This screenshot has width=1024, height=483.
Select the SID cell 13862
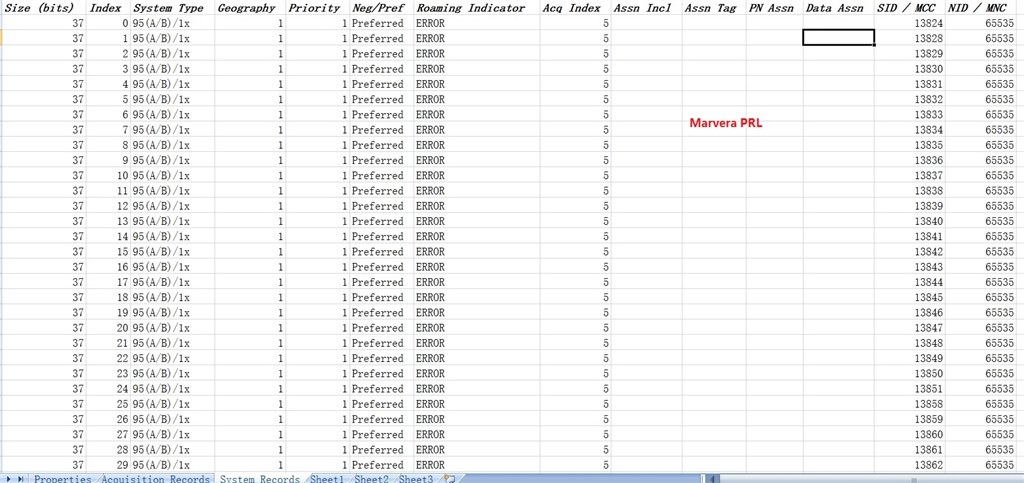click(910, 465)
